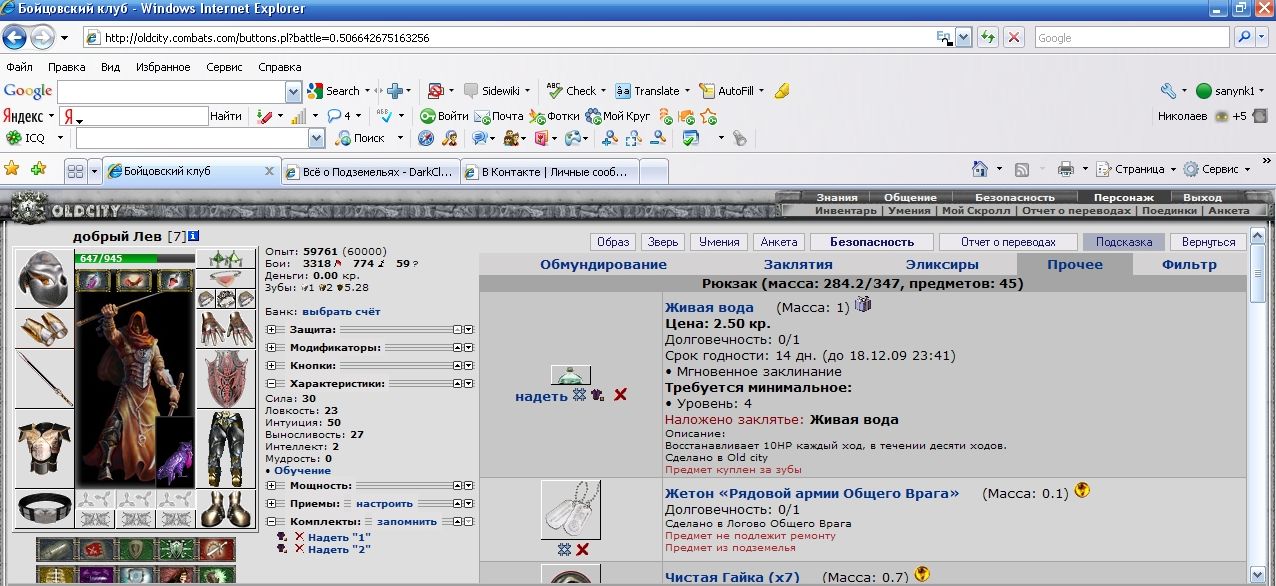This screenshot has width=1276, height=586.
Task: Click the browser Back arrow
Action: point(14,38)
